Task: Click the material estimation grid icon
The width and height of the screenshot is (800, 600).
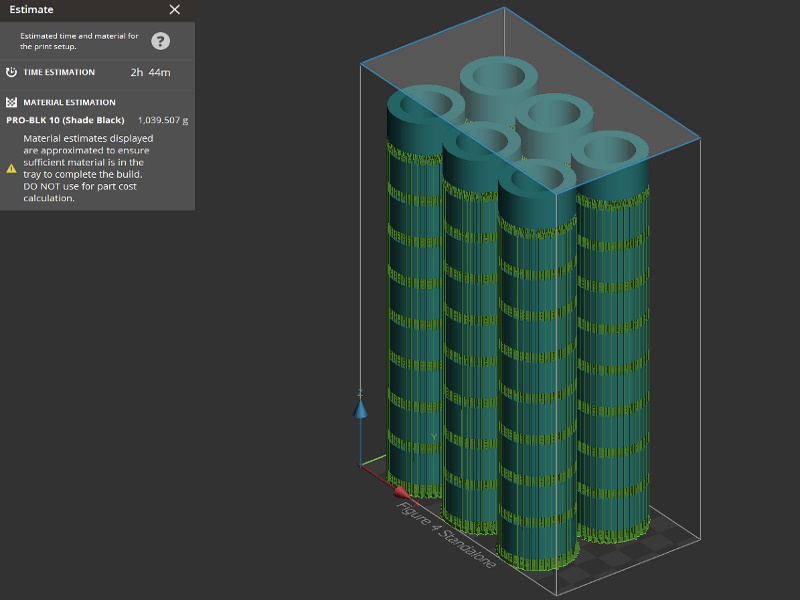Action: (x=11, y=101)
